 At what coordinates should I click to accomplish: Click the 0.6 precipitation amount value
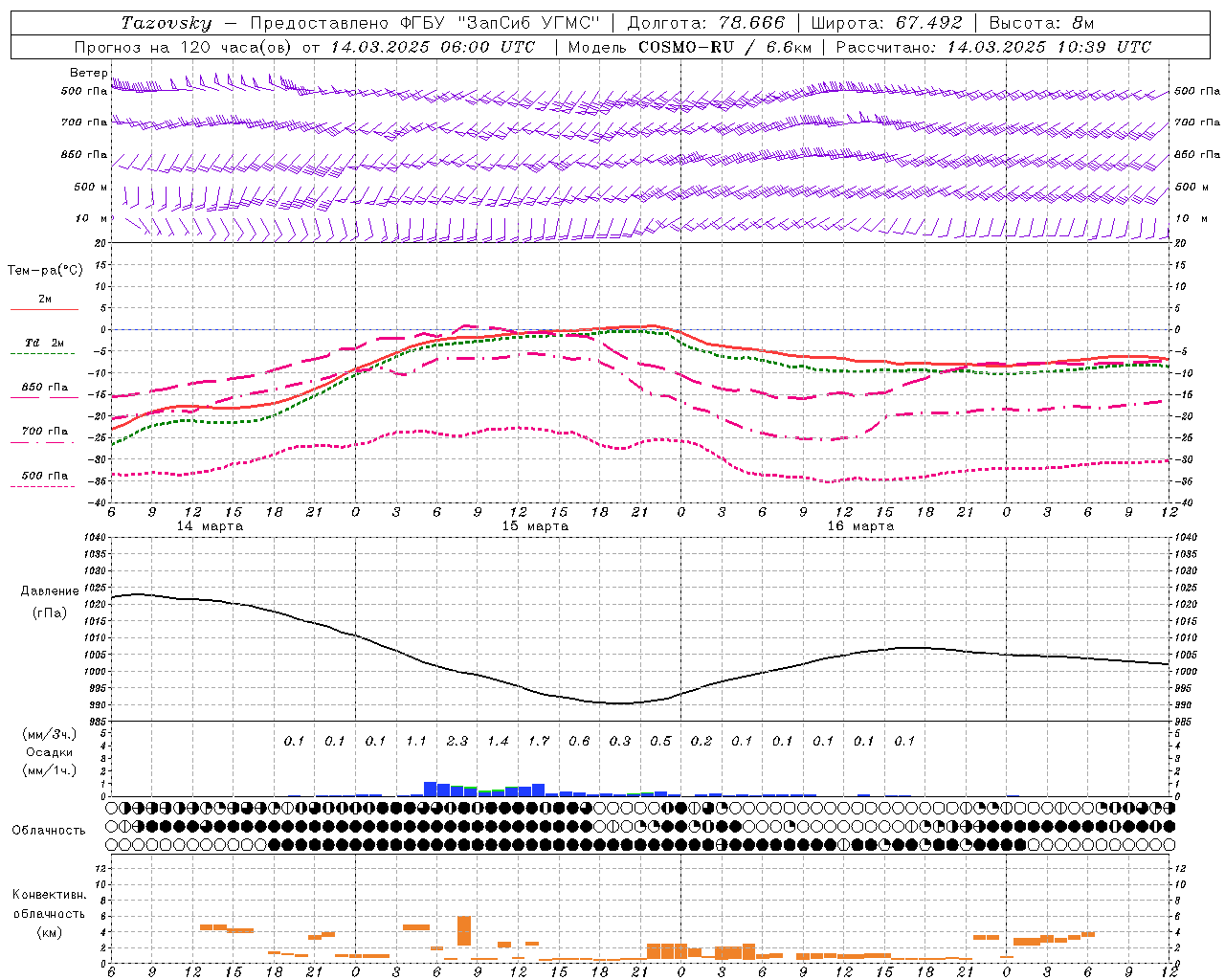(579, 741)
